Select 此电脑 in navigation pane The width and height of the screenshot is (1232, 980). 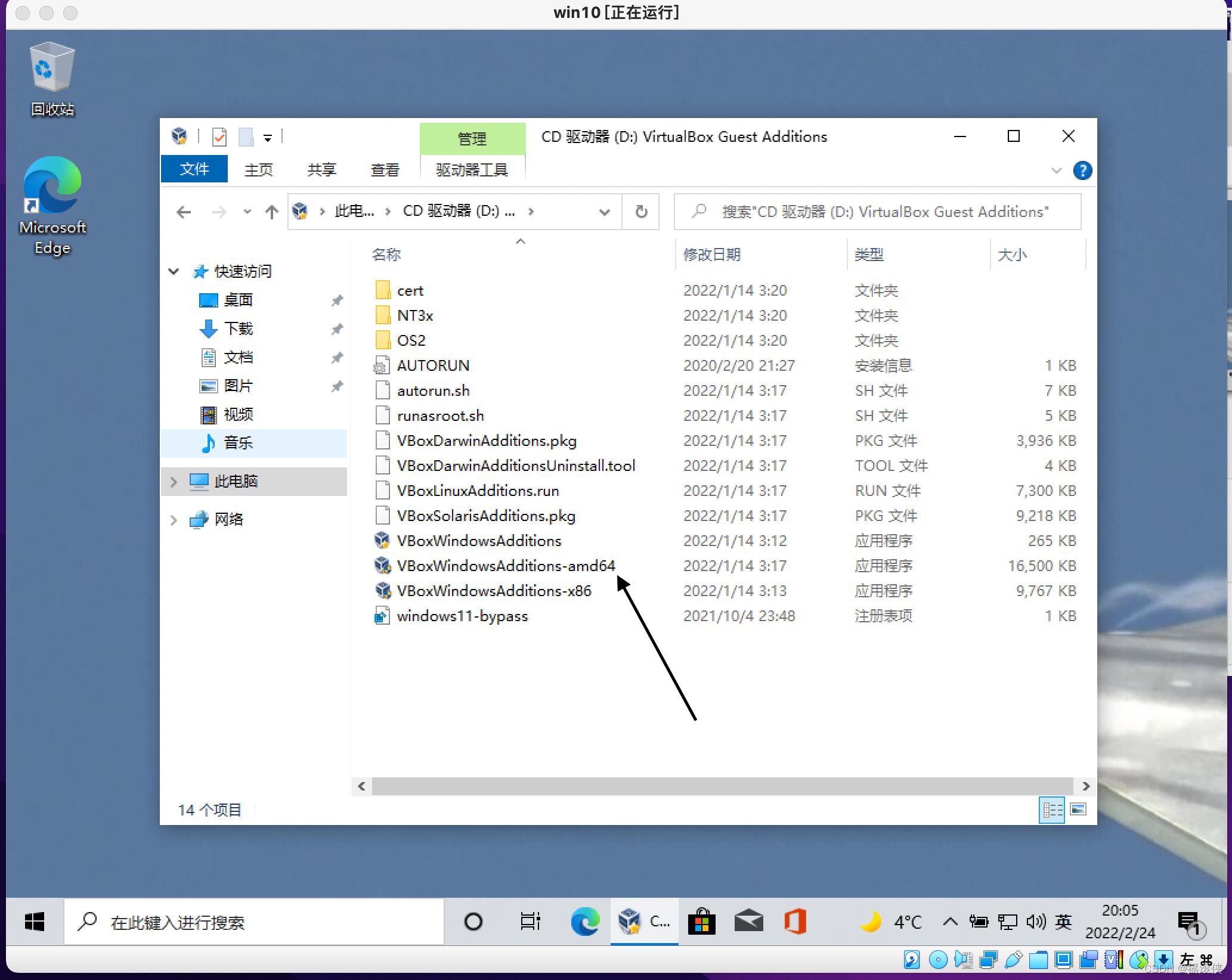tap(236, 482)
